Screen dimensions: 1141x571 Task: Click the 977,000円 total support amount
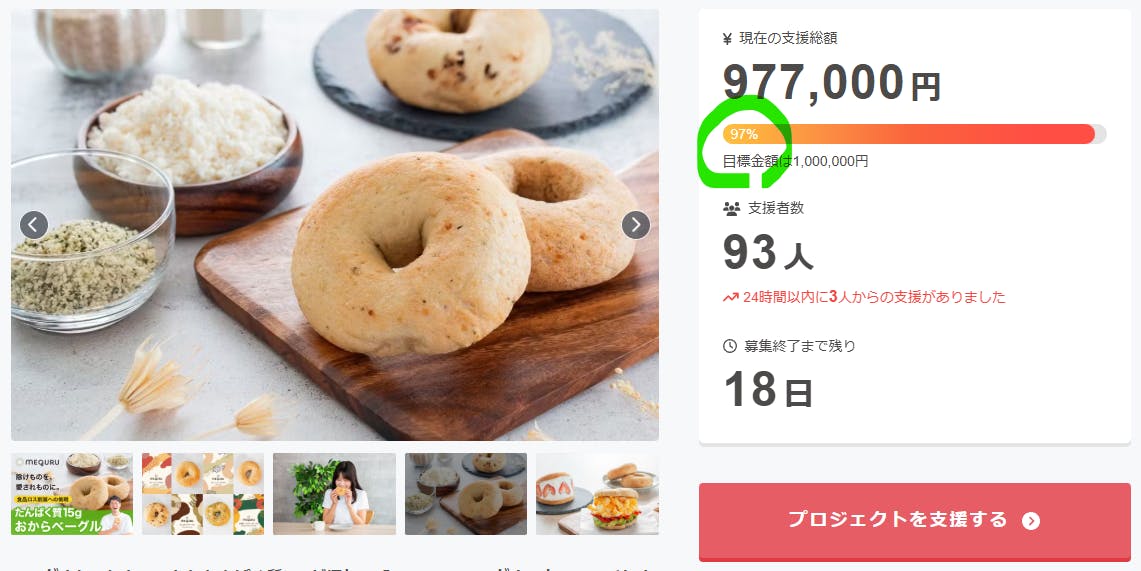(x=832, y=82)
